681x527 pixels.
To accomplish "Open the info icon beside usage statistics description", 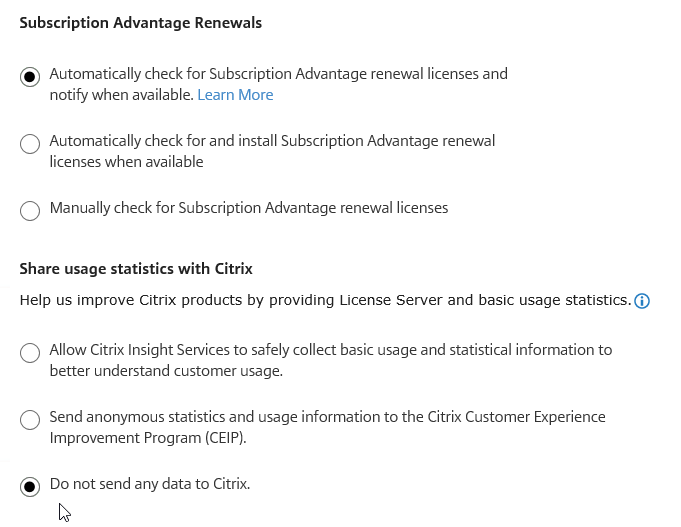I will 641,301.
